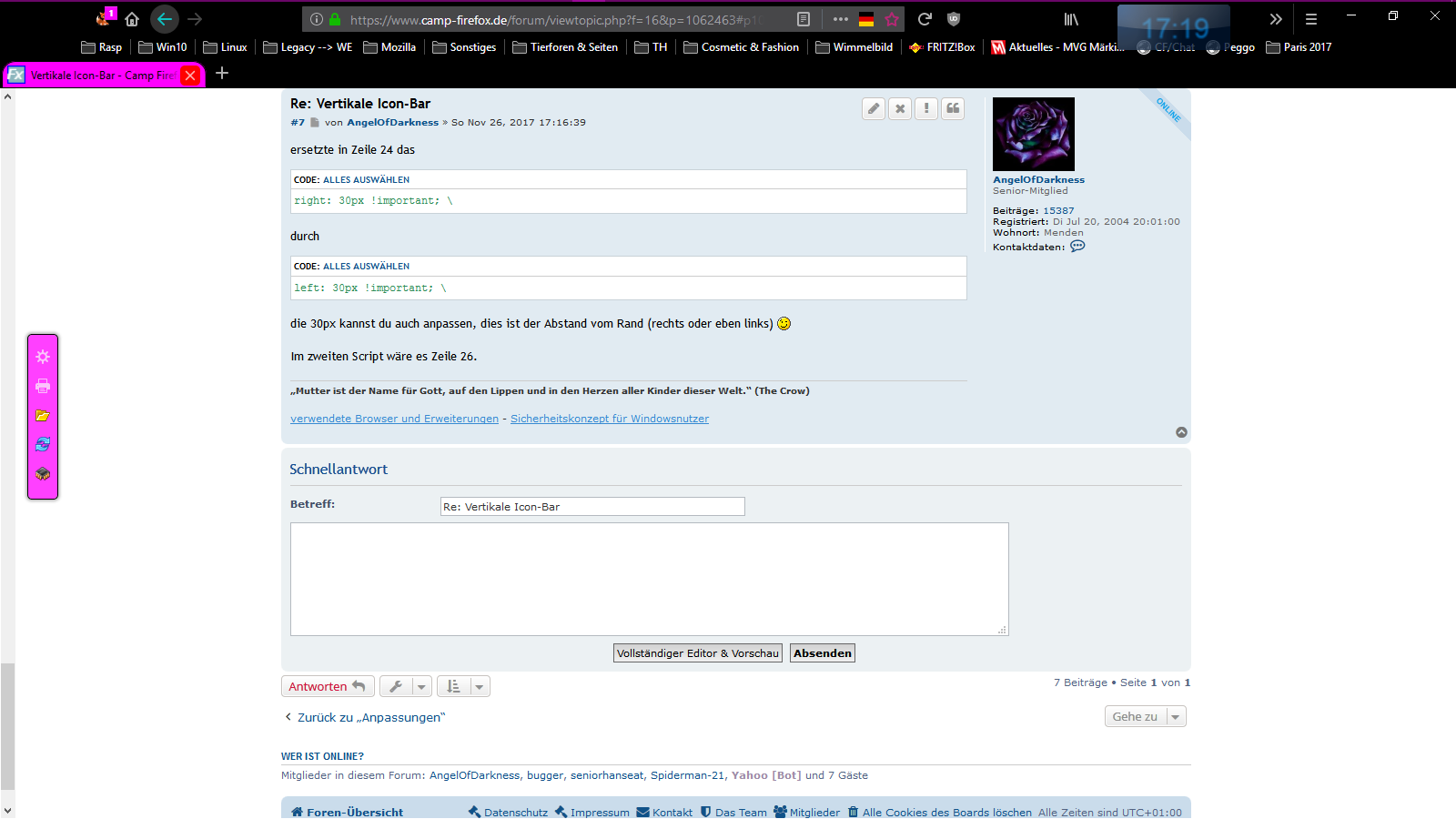The image size is (1456, 819).
Task: Open the Wimmelbild bookmarks folder
Action: [854, 47]
